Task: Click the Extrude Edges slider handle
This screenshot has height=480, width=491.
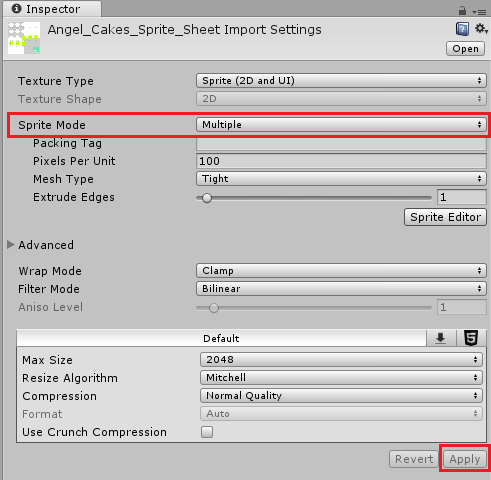Action: pyautogui.click(x=207, y=198)
